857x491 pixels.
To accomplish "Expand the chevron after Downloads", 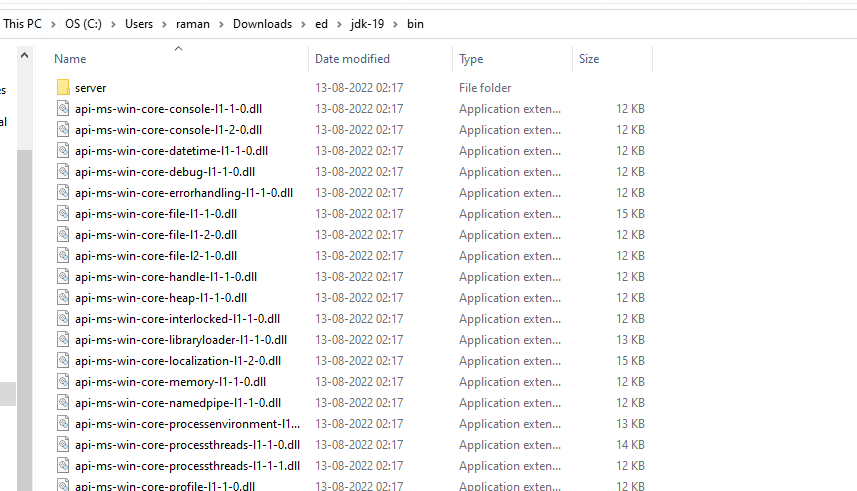I will [303, 25].
